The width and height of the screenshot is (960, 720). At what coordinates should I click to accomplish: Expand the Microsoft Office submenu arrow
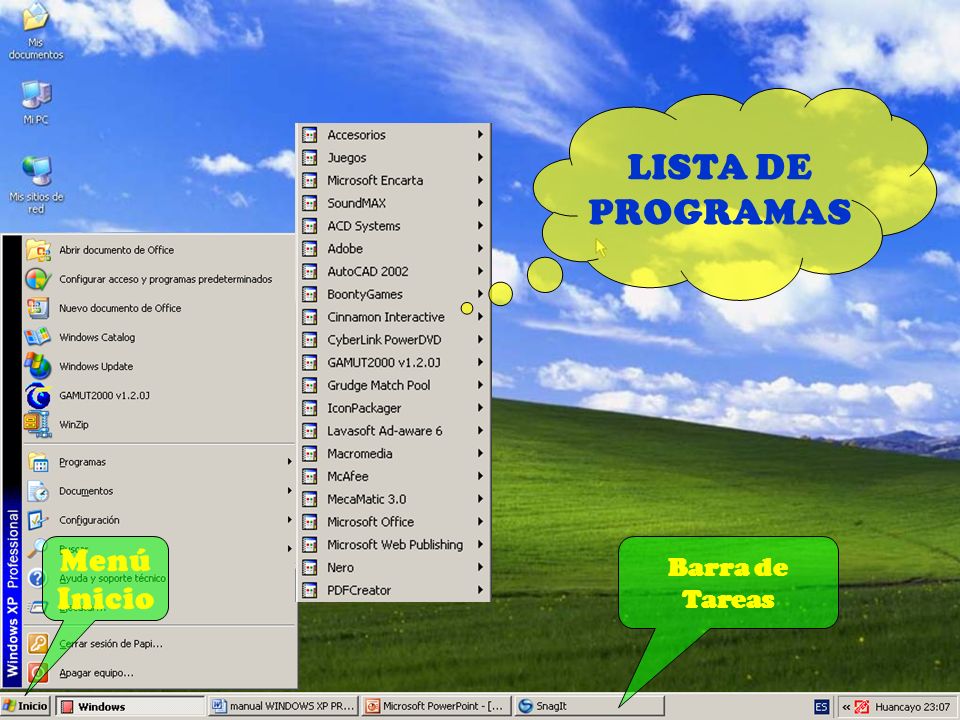[x=481, y=522]
